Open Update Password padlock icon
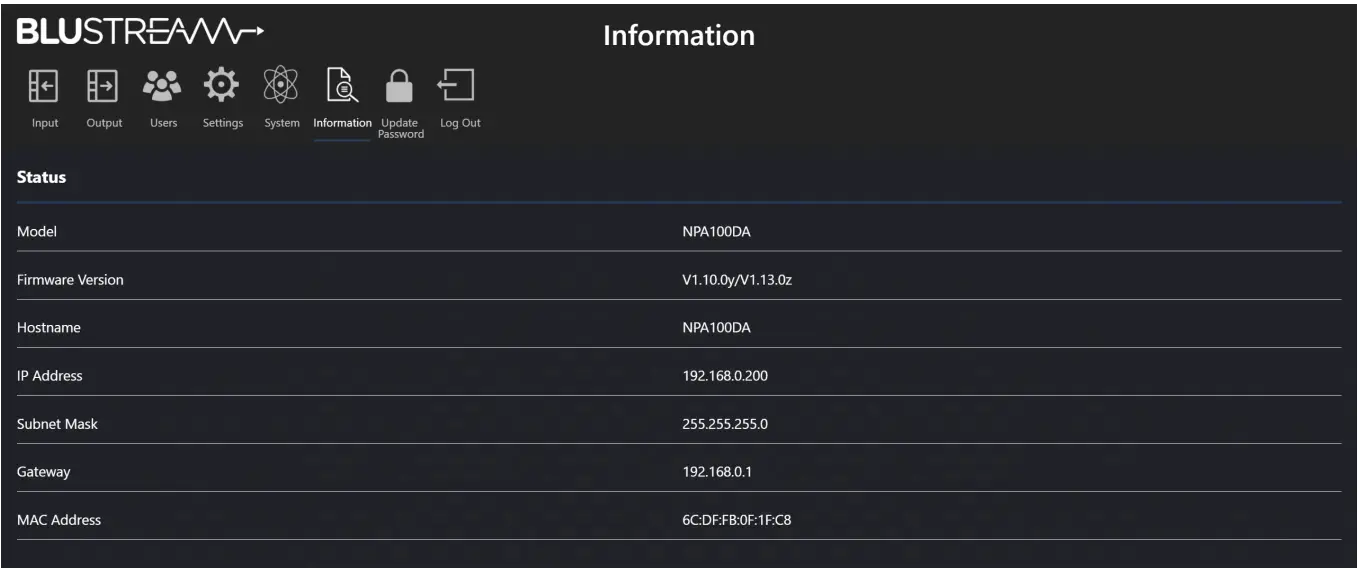This screenshot has height=569, width=1358. 400,89
